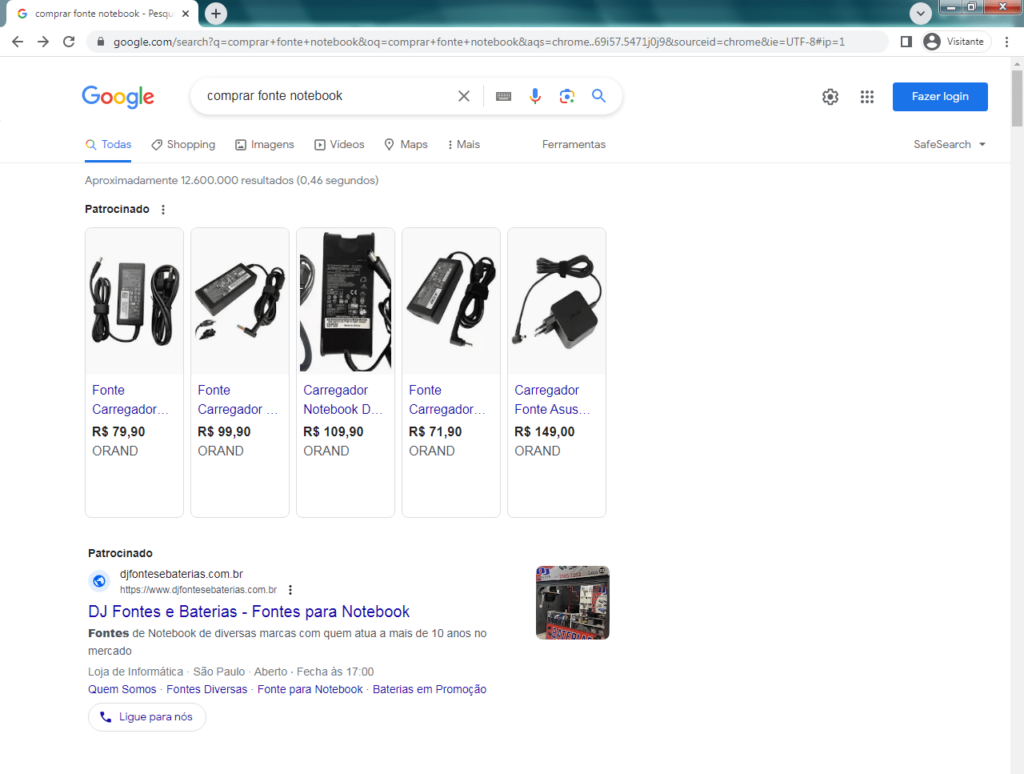Expand the Mais menu
This screenshot has height=774, width=1024.
point(464,144)
